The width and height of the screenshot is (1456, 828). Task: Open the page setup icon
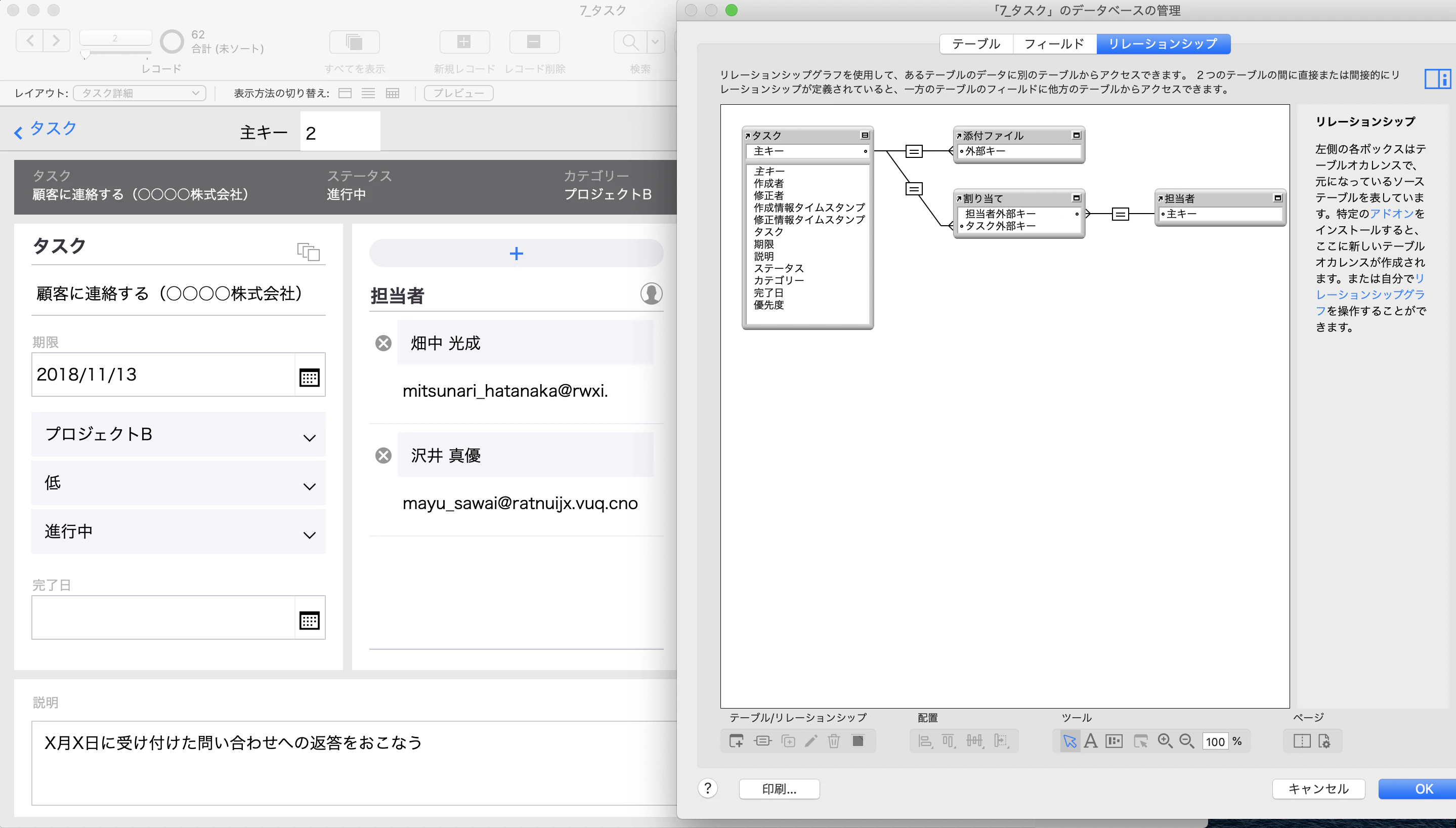coord(1324,741)
